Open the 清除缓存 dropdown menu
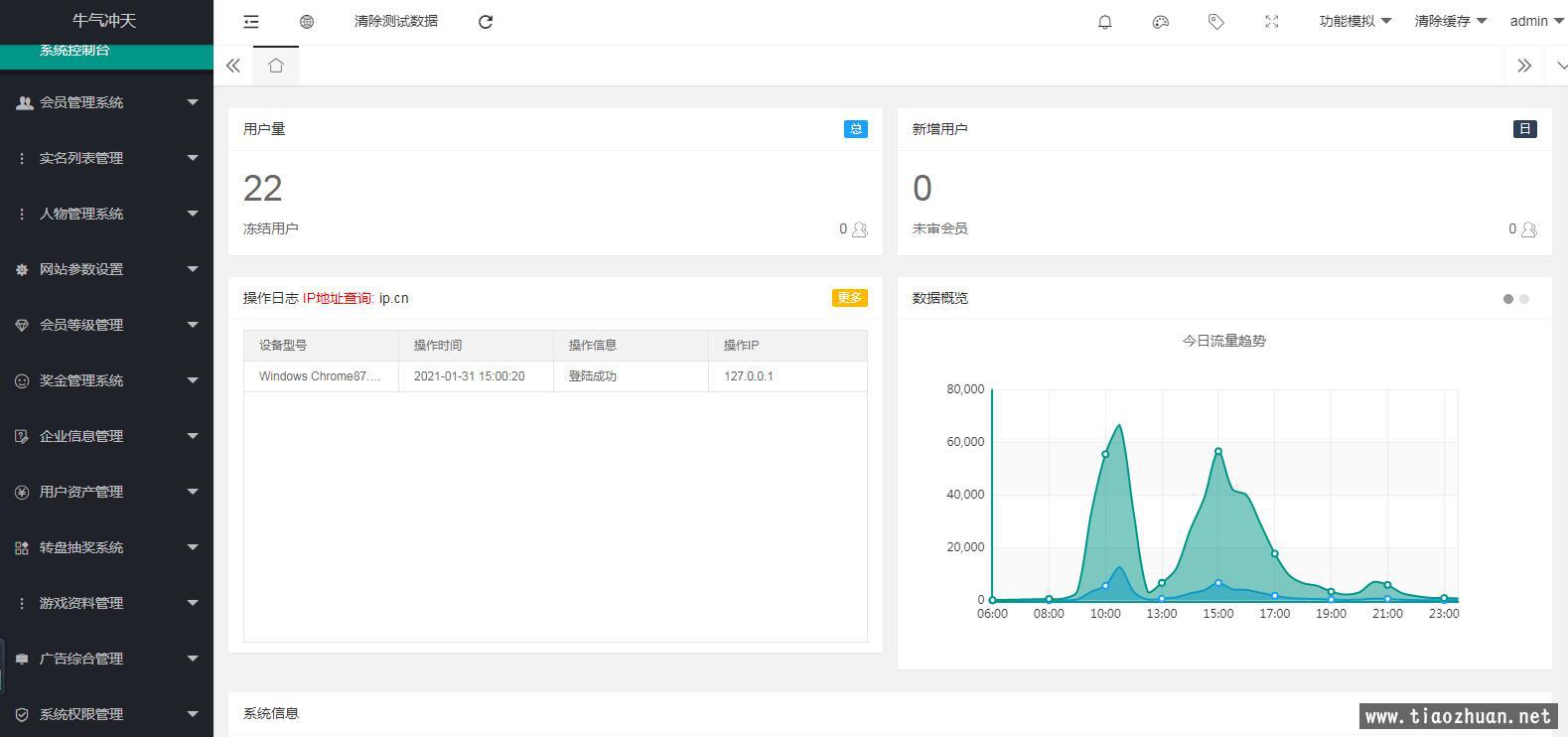Image resolution: width=1568 pixels, height=737 pixels. 1451,21
